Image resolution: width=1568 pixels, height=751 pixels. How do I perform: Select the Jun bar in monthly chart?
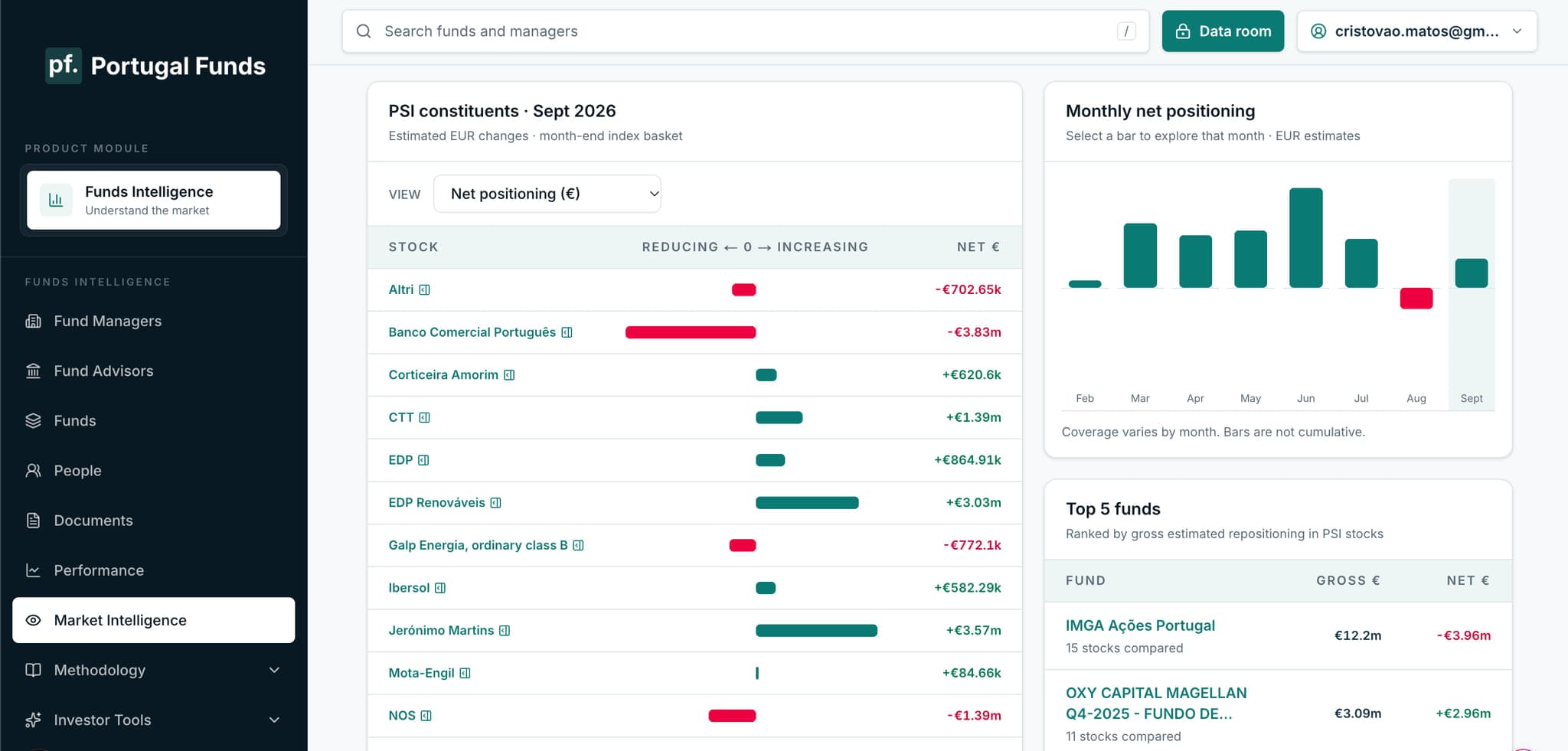tap(1305, 237)
